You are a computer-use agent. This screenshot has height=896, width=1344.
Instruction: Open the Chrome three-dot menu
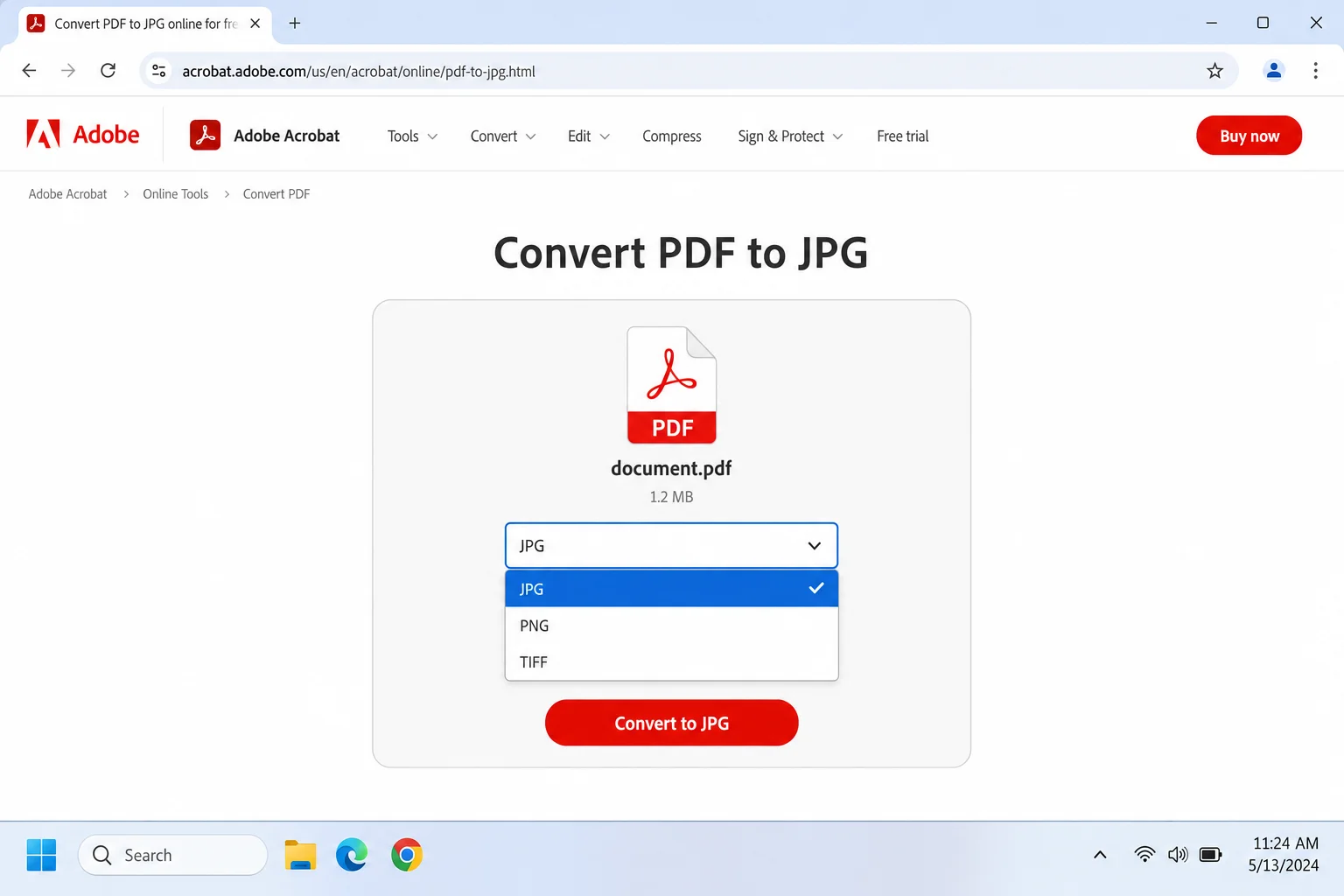tap(1315, 71)
